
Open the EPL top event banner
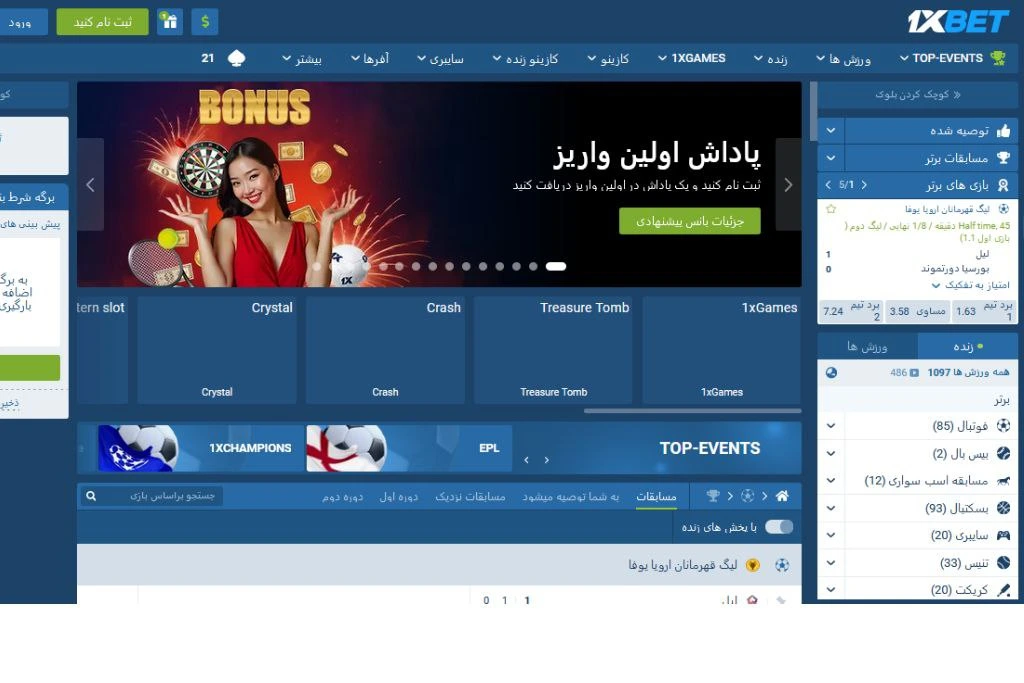coord(409,448)
